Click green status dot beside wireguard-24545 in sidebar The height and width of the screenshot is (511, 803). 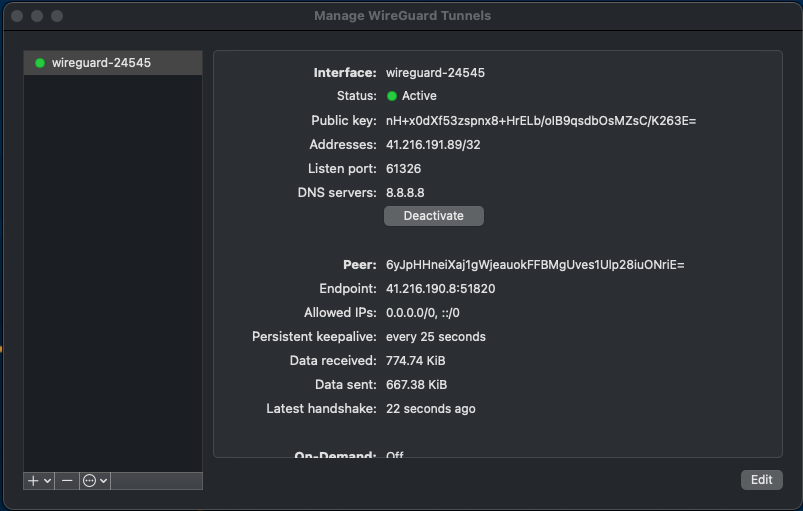coord(40,63)
